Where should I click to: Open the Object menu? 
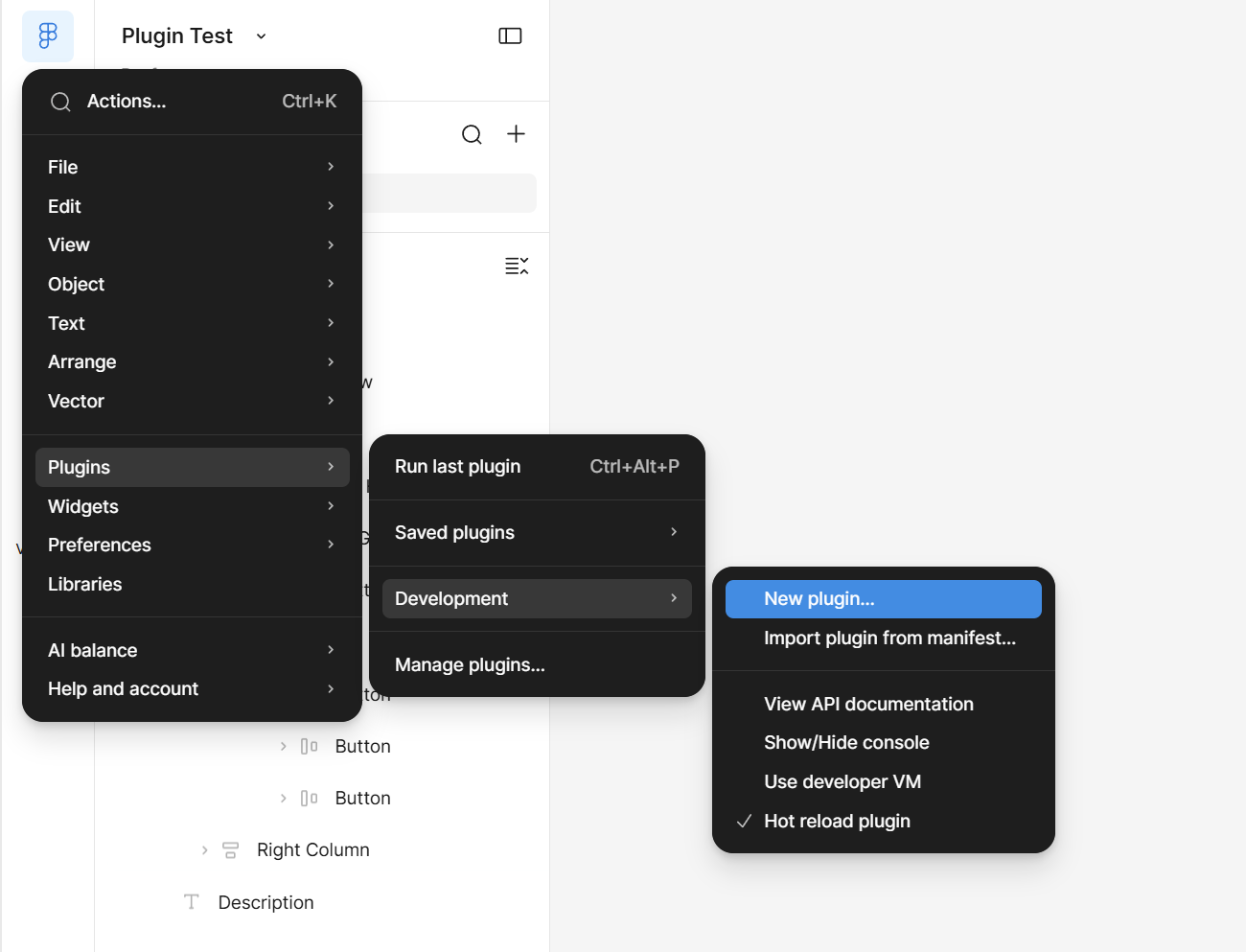point(192,285)
